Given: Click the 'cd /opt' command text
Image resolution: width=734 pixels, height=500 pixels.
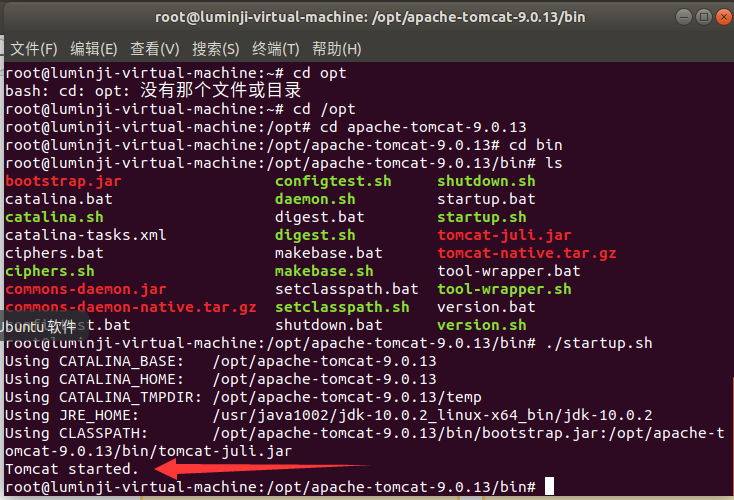Looking at the screenshot, I should pyautogui.click(x=324, y=109).
